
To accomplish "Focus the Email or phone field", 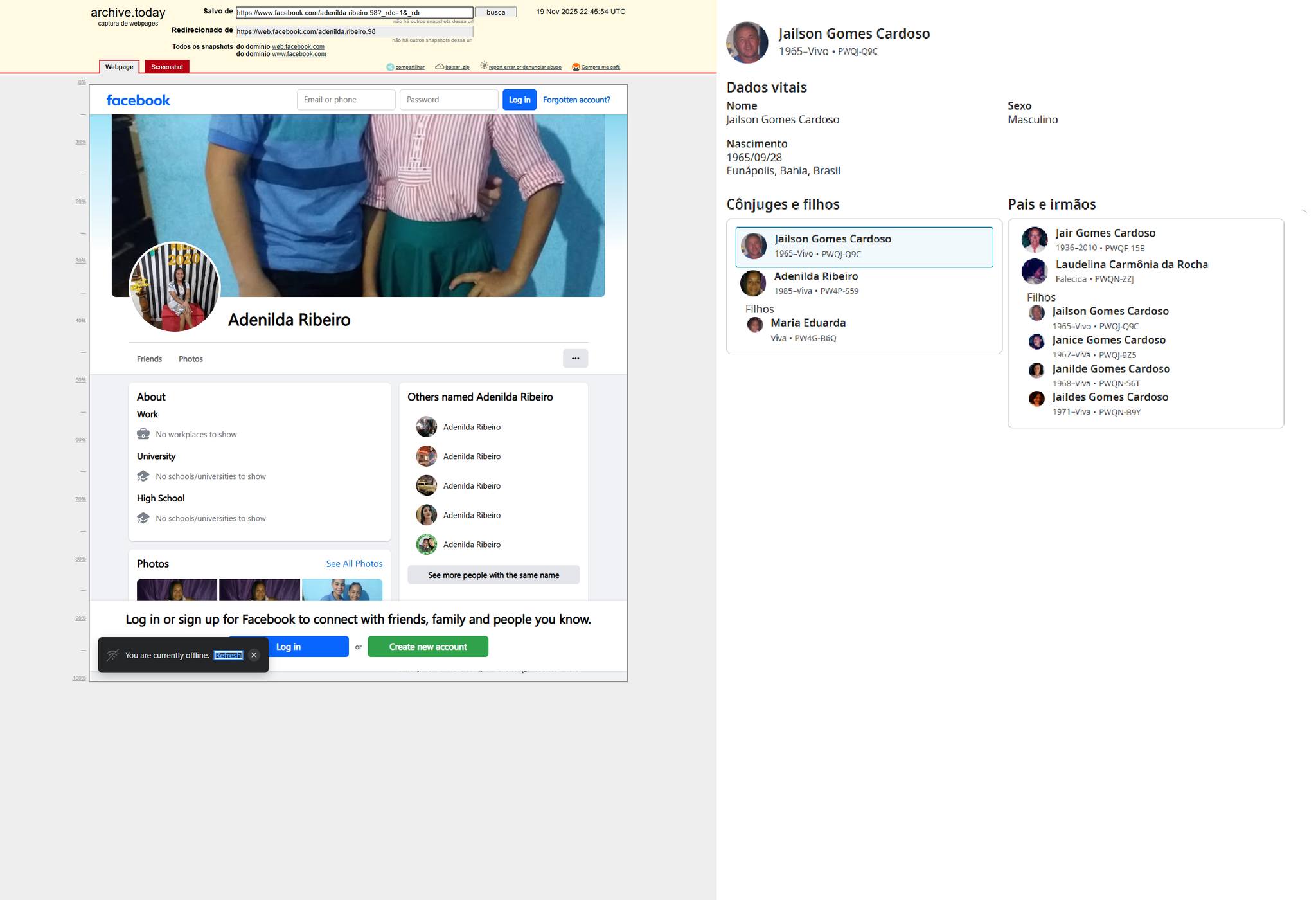I will point(346,100).
